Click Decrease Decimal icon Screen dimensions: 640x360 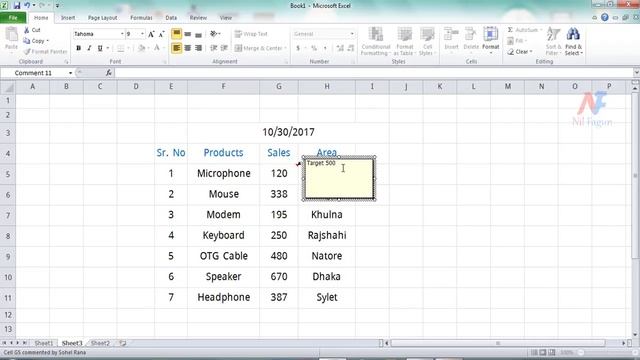351,48
